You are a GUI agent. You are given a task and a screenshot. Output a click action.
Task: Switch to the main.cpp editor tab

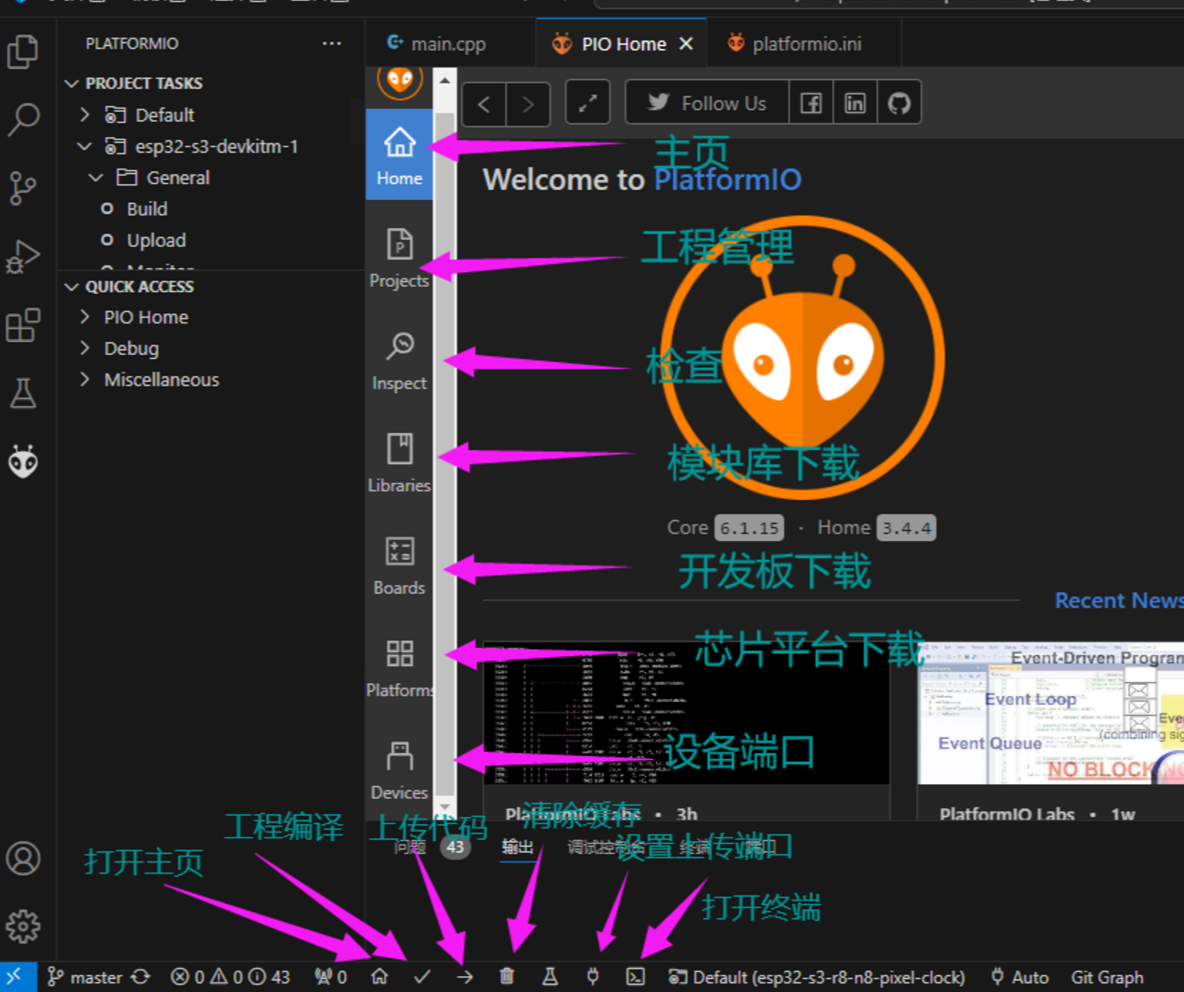(436, 44)
